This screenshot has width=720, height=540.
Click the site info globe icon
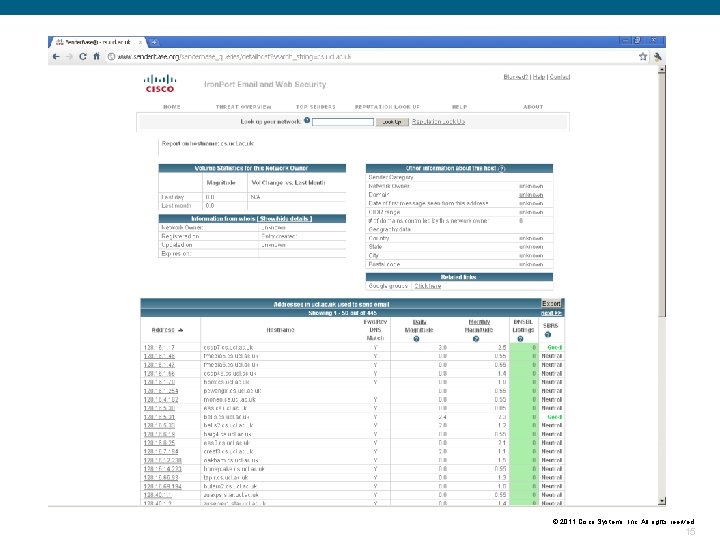(111, 56)
